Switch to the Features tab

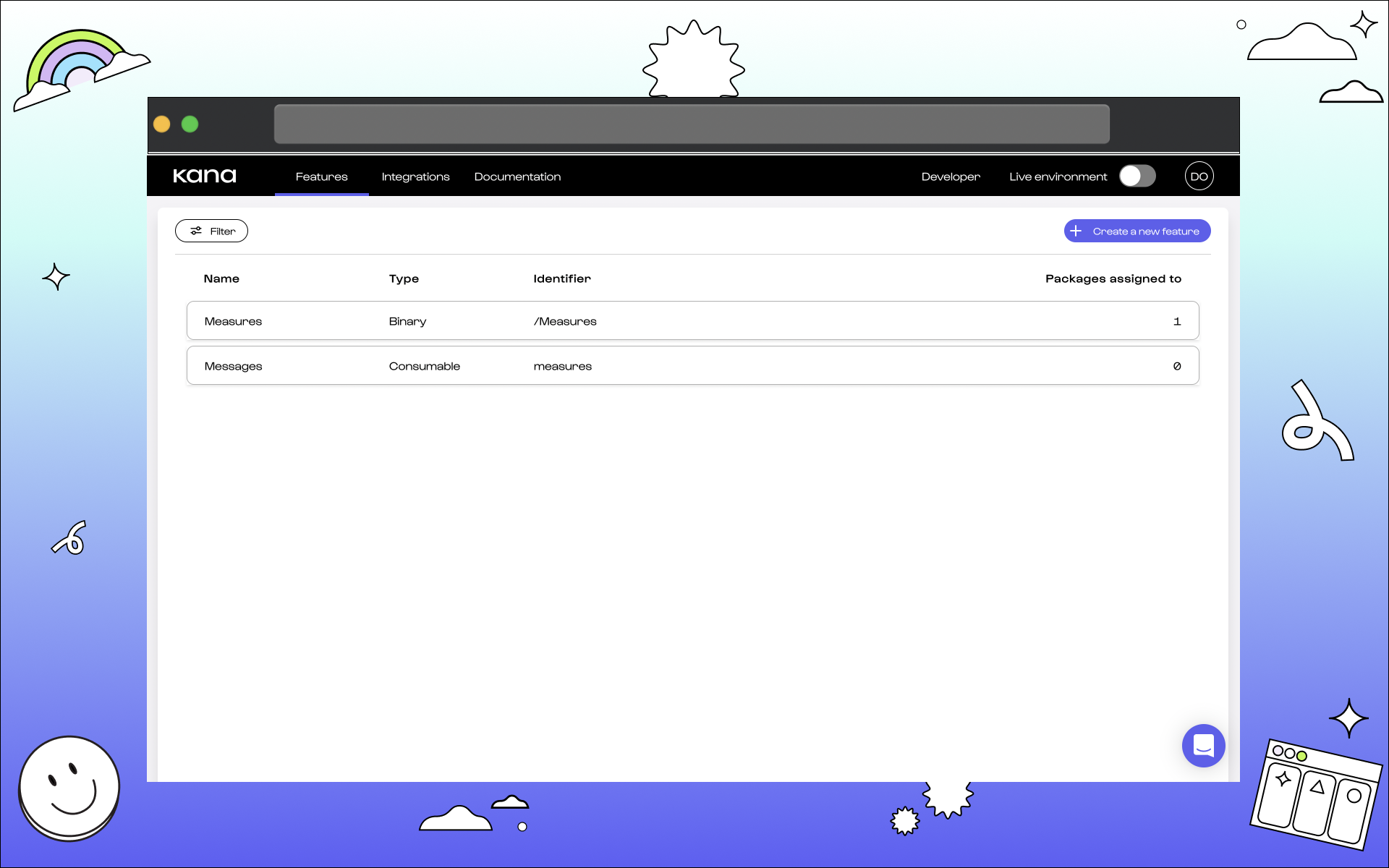[321, 176]
